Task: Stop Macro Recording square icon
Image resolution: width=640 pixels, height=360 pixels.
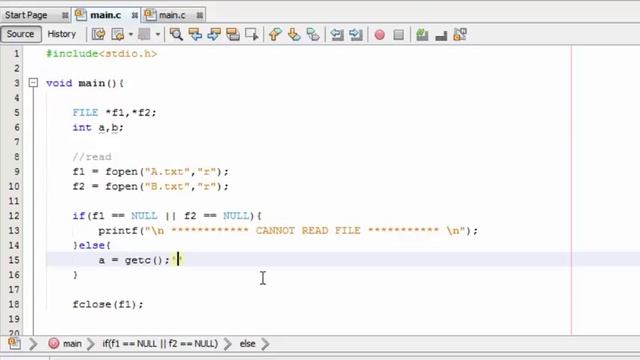Action: pyautogui.click(x=399, y=35)
